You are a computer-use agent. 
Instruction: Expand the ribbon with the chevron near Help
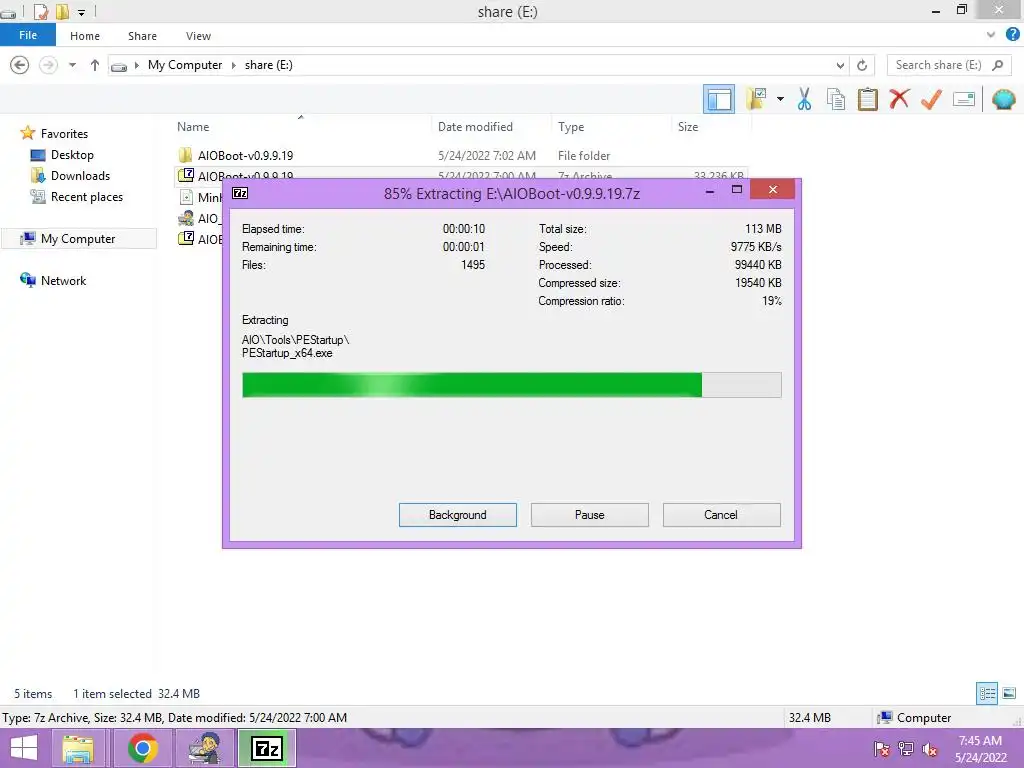pos(991,35)
